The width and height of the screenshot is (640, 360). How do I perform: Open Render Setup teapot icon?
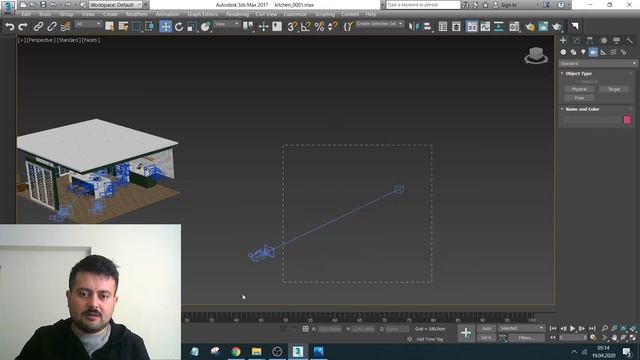click(530, 27)
